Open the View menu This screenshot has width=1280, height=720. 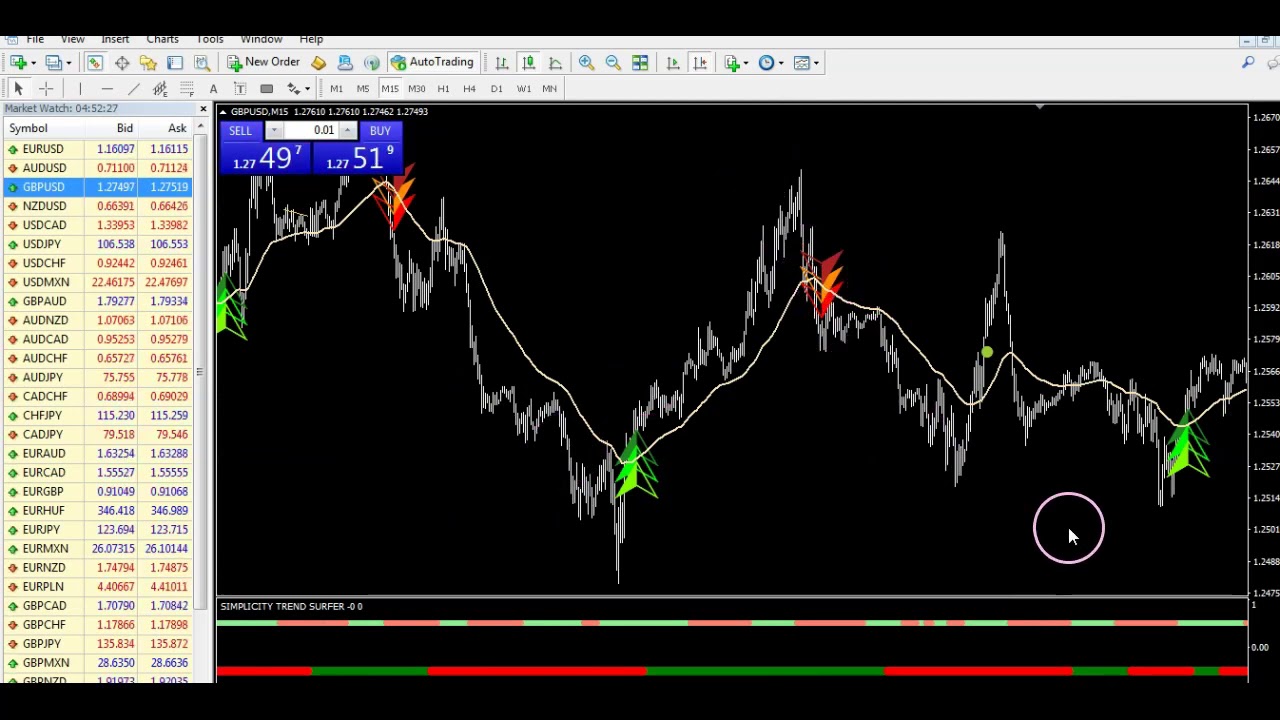[x=72, y=39]
